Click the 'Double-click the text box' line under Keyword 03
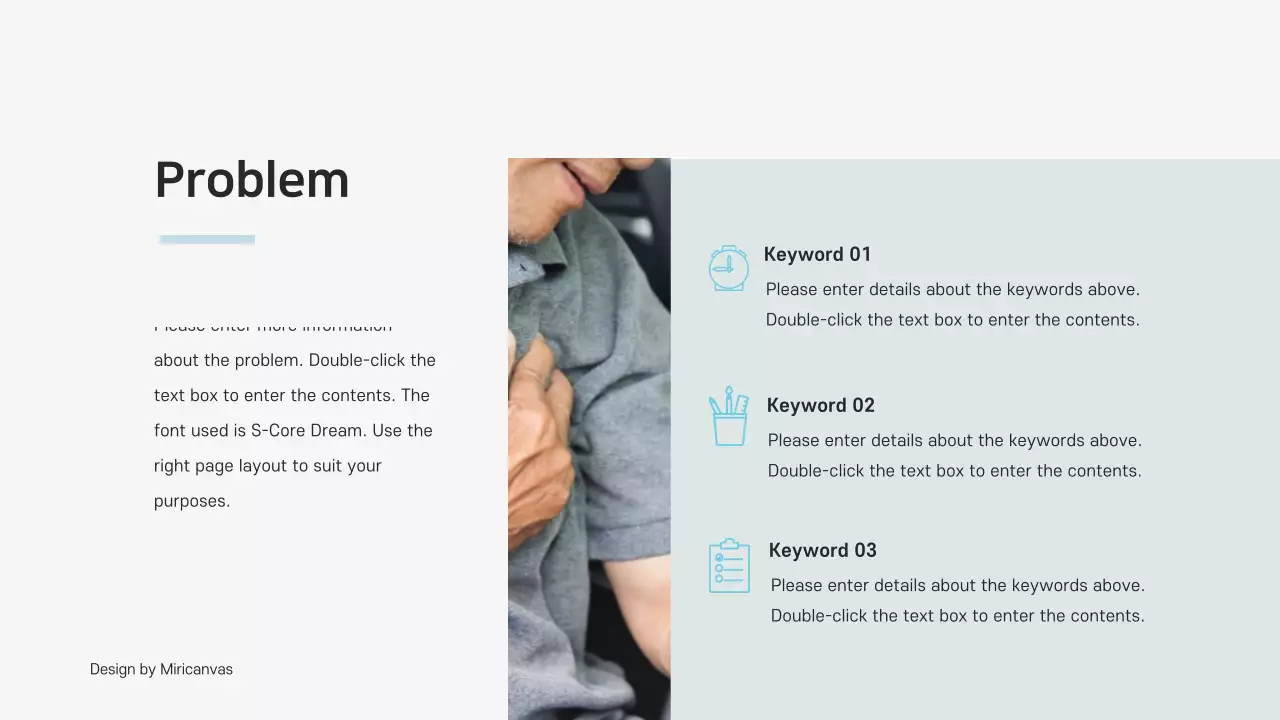The width and height of the screenshot is (1280, 720). [957, 616]
